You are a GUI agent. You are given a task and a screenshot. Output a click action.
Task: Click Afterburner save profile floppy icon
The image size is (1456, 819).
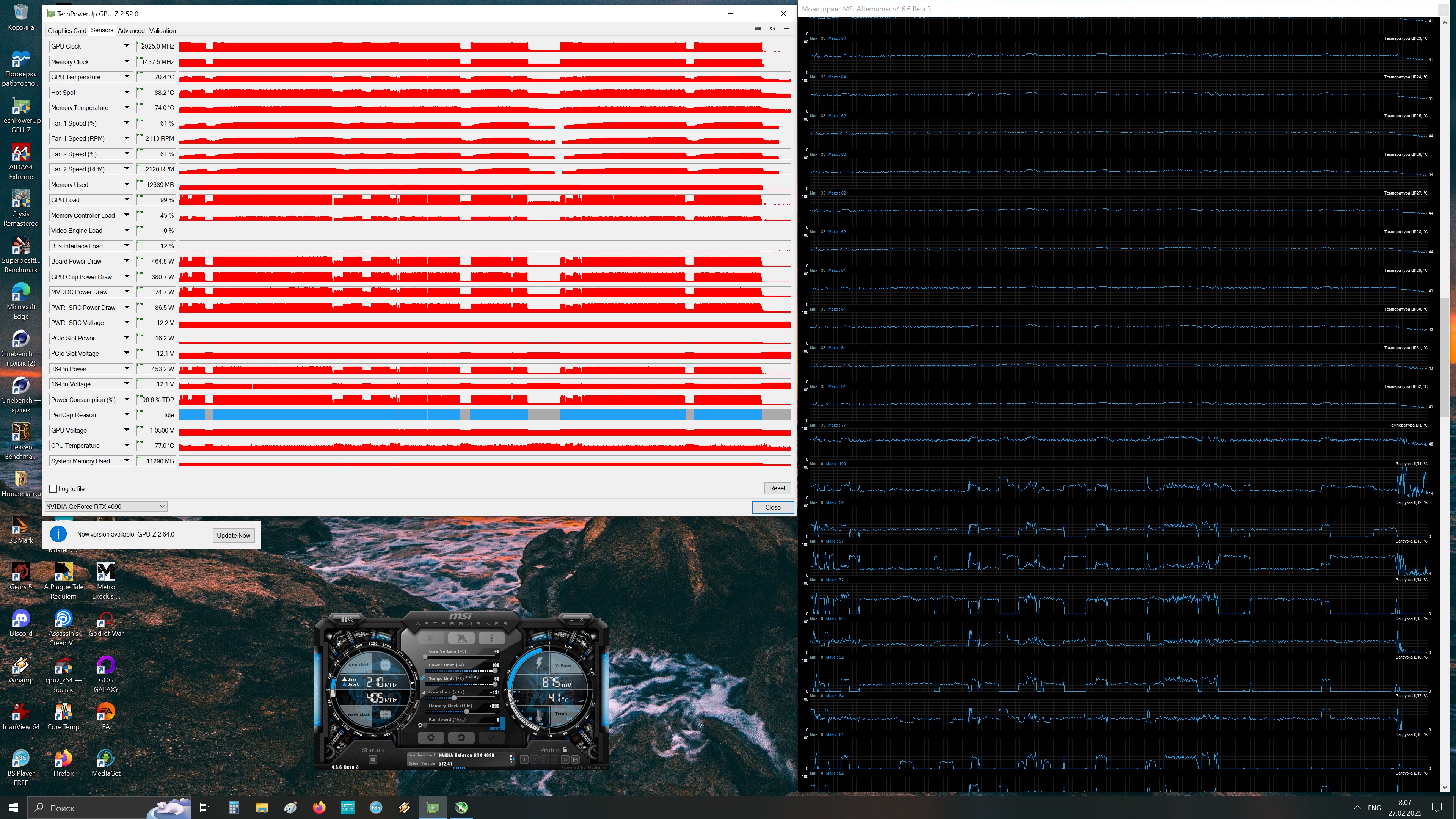point(576,759)
